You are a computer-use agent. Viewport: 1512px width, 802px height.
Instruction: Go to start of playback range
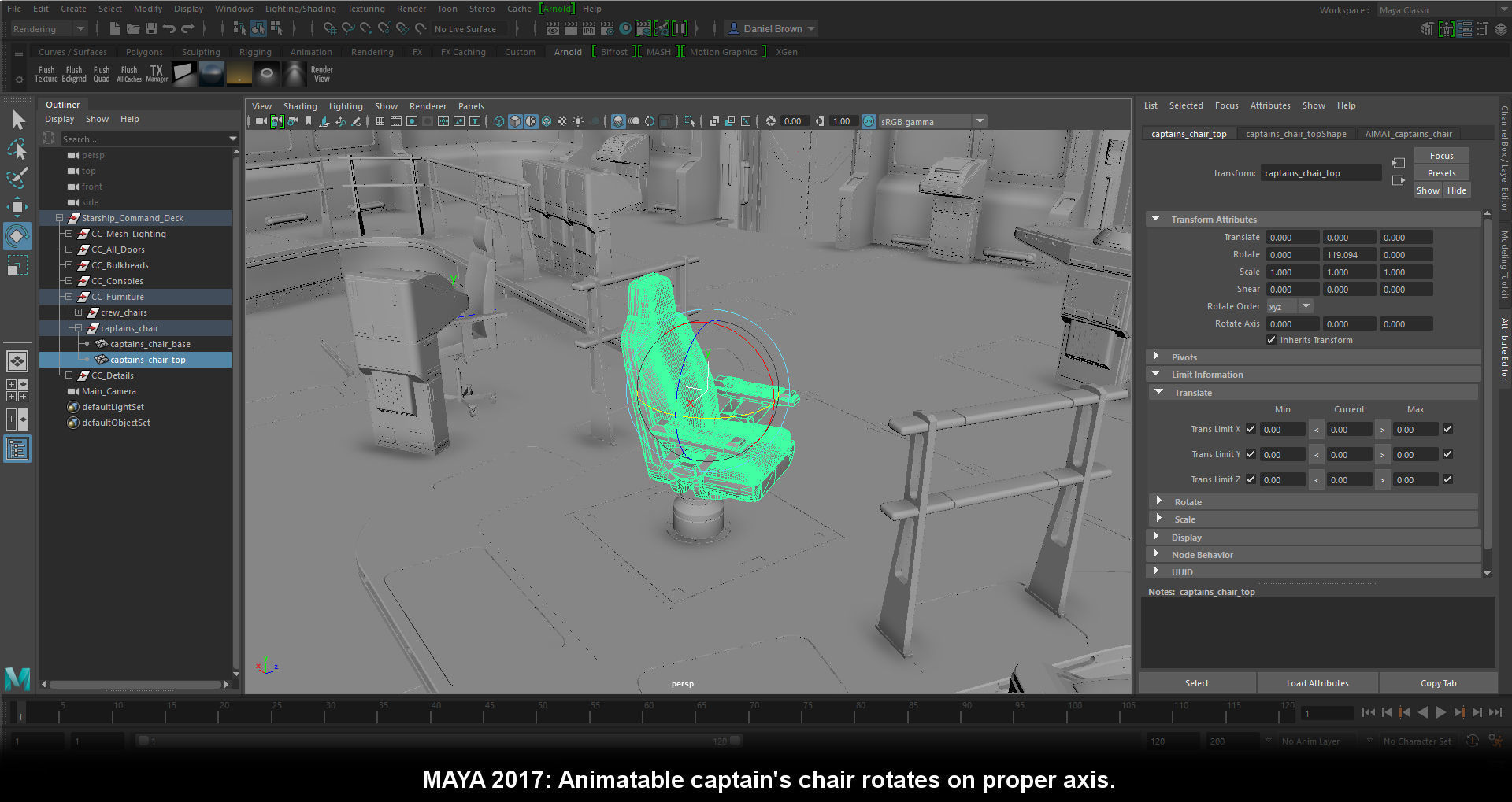pos(1369,712)
